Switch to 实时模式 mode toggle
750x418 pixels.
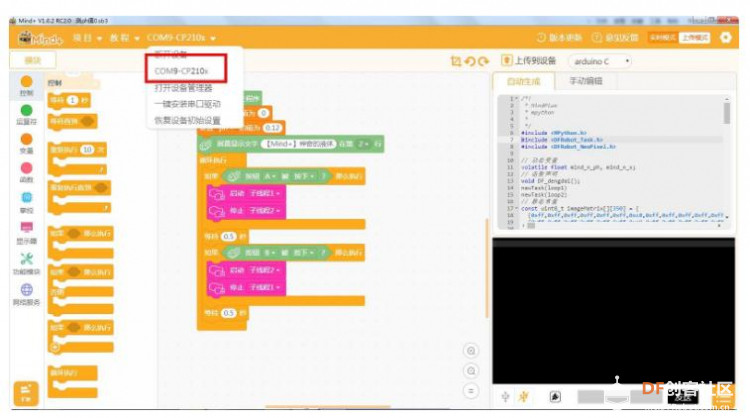(x=663, y=37)
